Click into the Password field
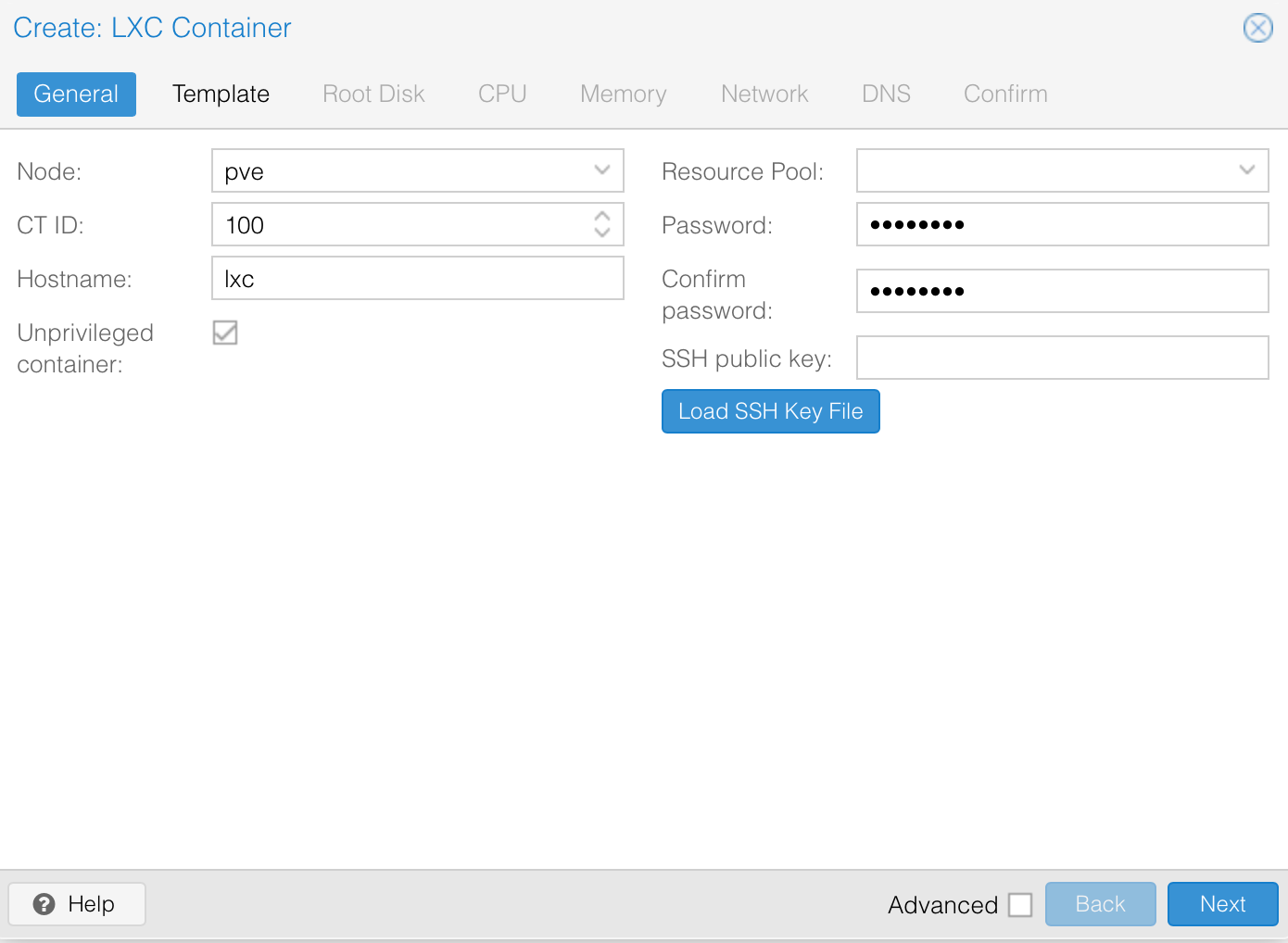 [1061, 225]
